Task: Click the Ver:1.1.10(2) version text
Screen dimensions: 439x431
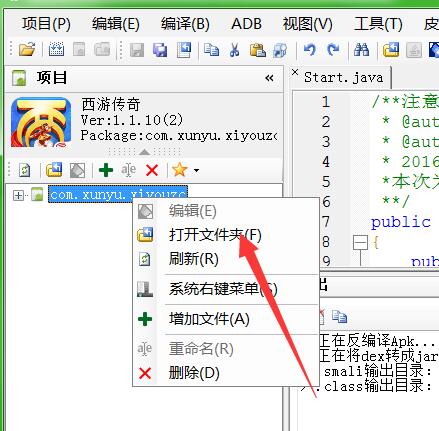Action: click(x=132, y=120)
